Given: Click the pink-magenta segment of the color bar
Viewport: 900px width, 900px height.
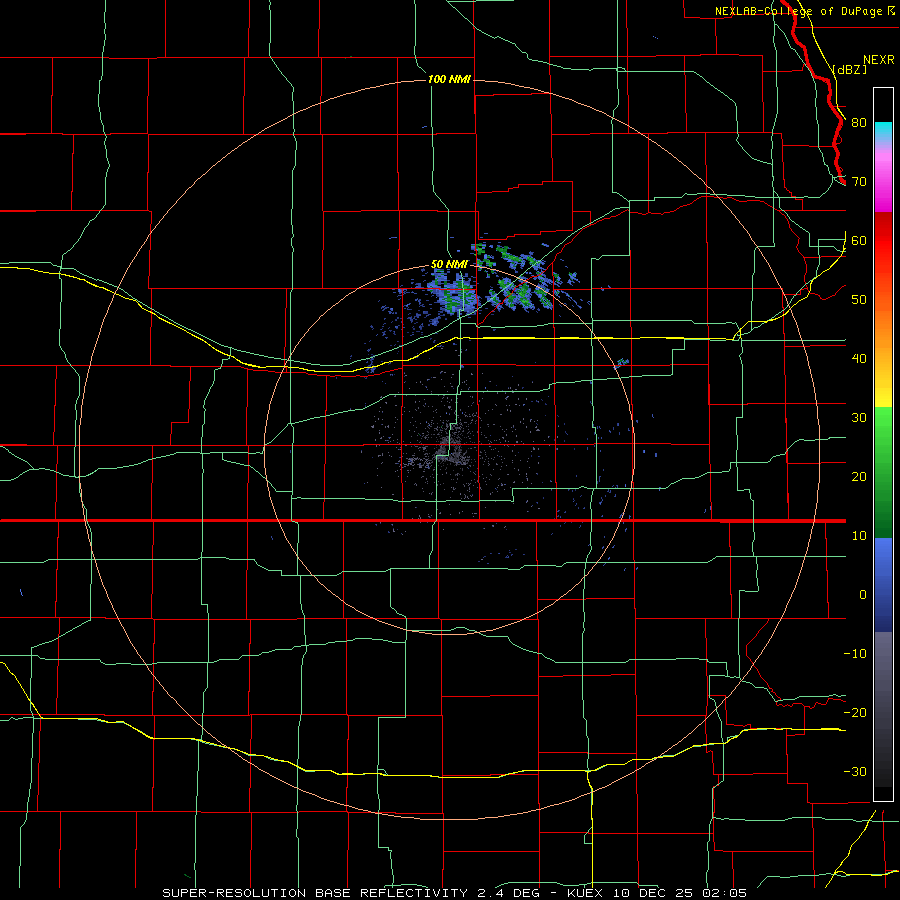Looking at the screenshot, I should click(883, 178).
